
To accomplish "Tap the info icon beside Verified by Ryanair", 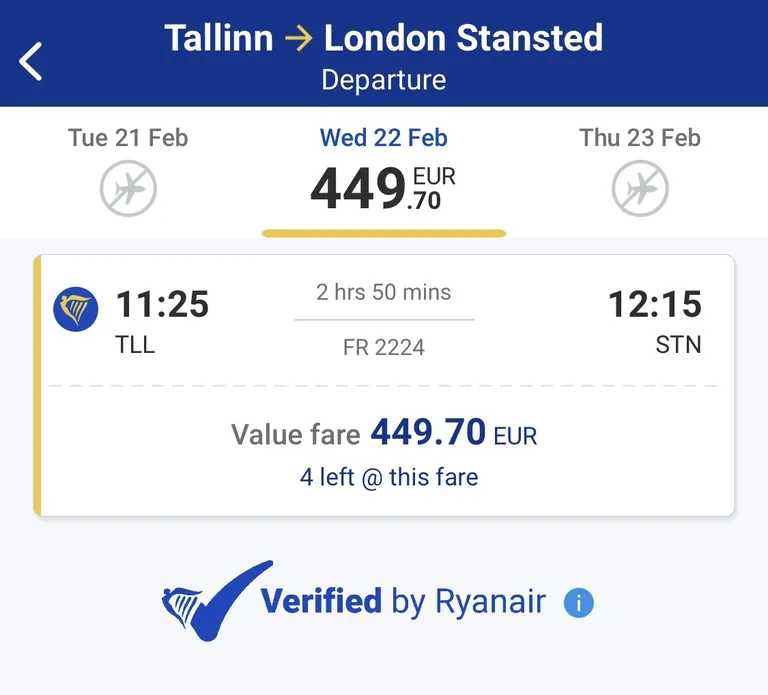I will [578, 602].
